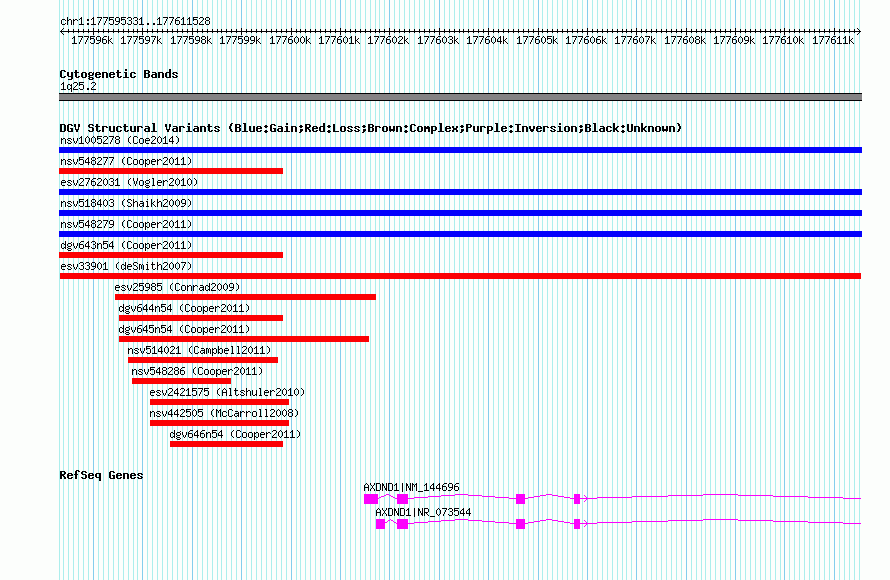Open nsv548279 (Cooper2011) variant details
This screenshot has height=580, width=890.
click(x=126, y=224)
